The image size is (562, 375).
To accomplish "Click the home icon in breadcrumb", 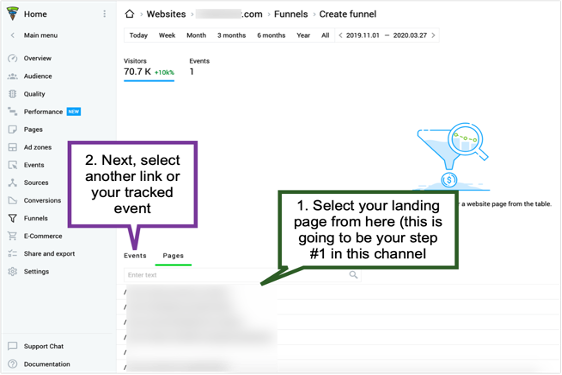I will [x=129, y=14].
